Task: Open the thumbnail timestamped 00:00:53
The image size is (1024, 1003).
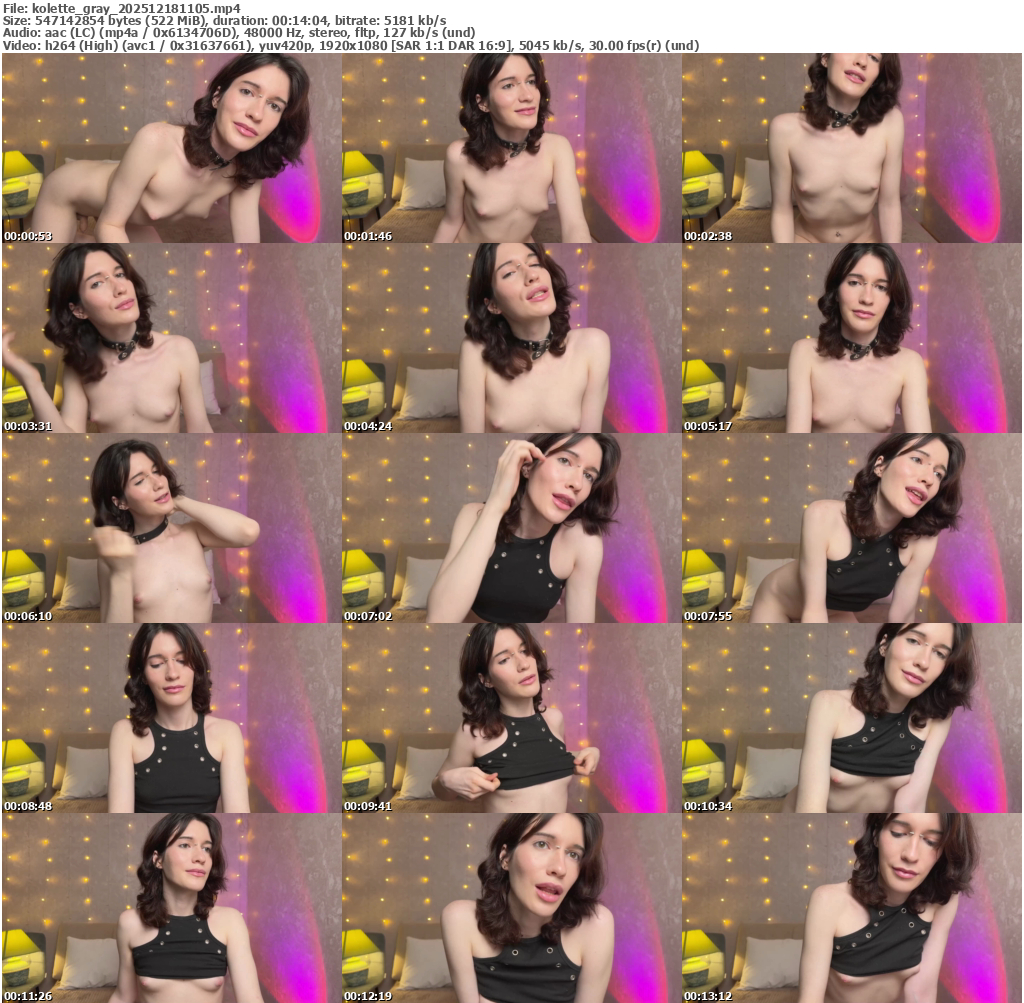Action: click(x=171, y=148)
